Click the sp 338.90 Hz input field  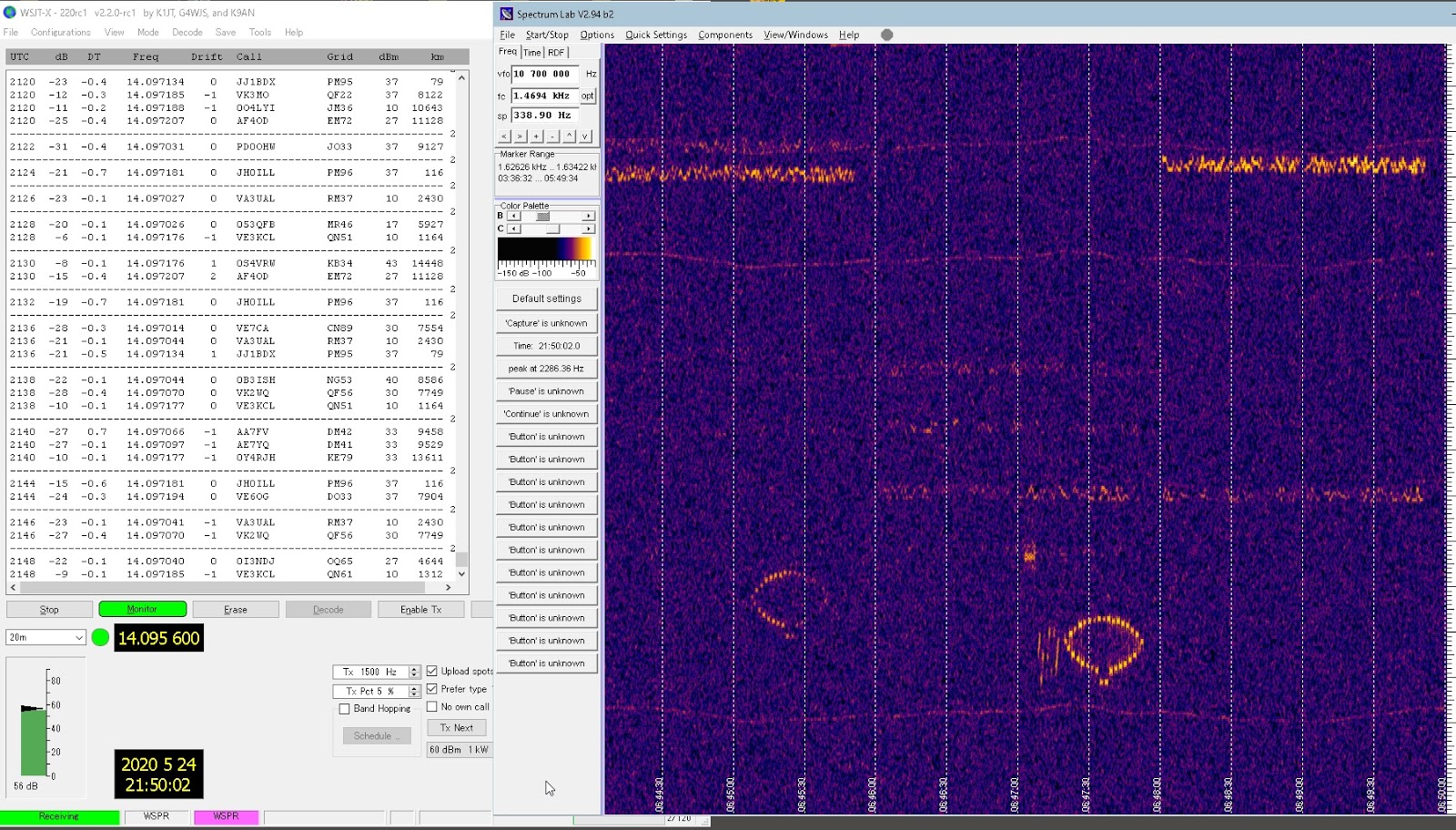(546, 116)
